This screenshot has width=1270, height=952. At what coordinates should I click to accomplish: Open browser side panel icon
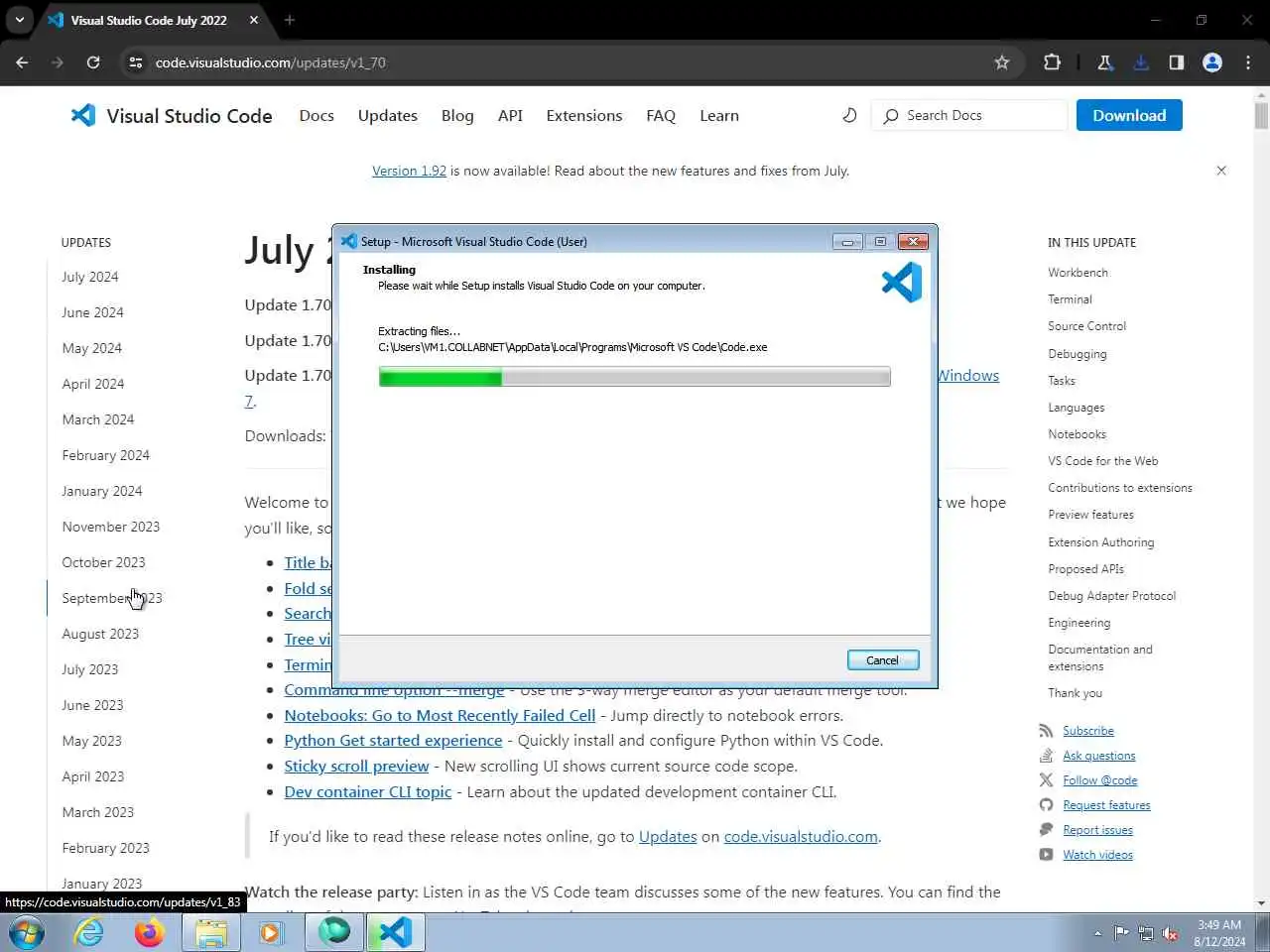pos(1177,62)
